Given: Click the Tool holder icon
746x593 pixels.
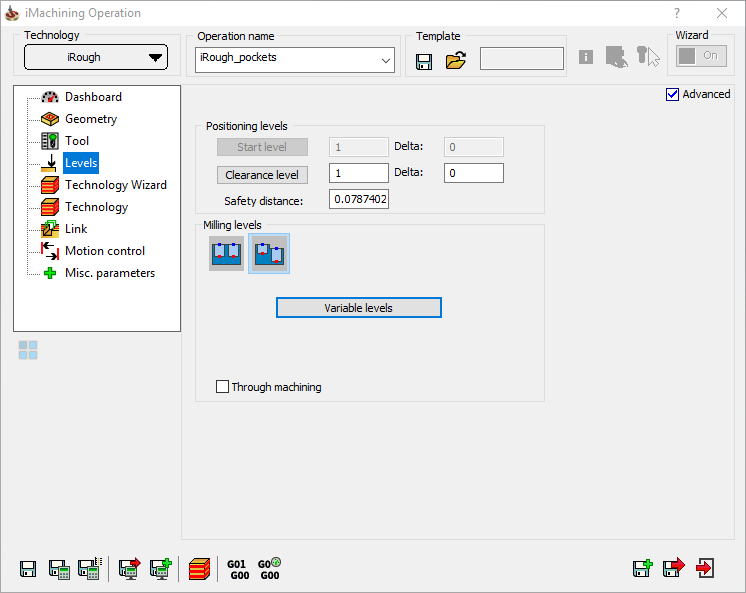Looking at the screenshot, I should pos(50,141).
